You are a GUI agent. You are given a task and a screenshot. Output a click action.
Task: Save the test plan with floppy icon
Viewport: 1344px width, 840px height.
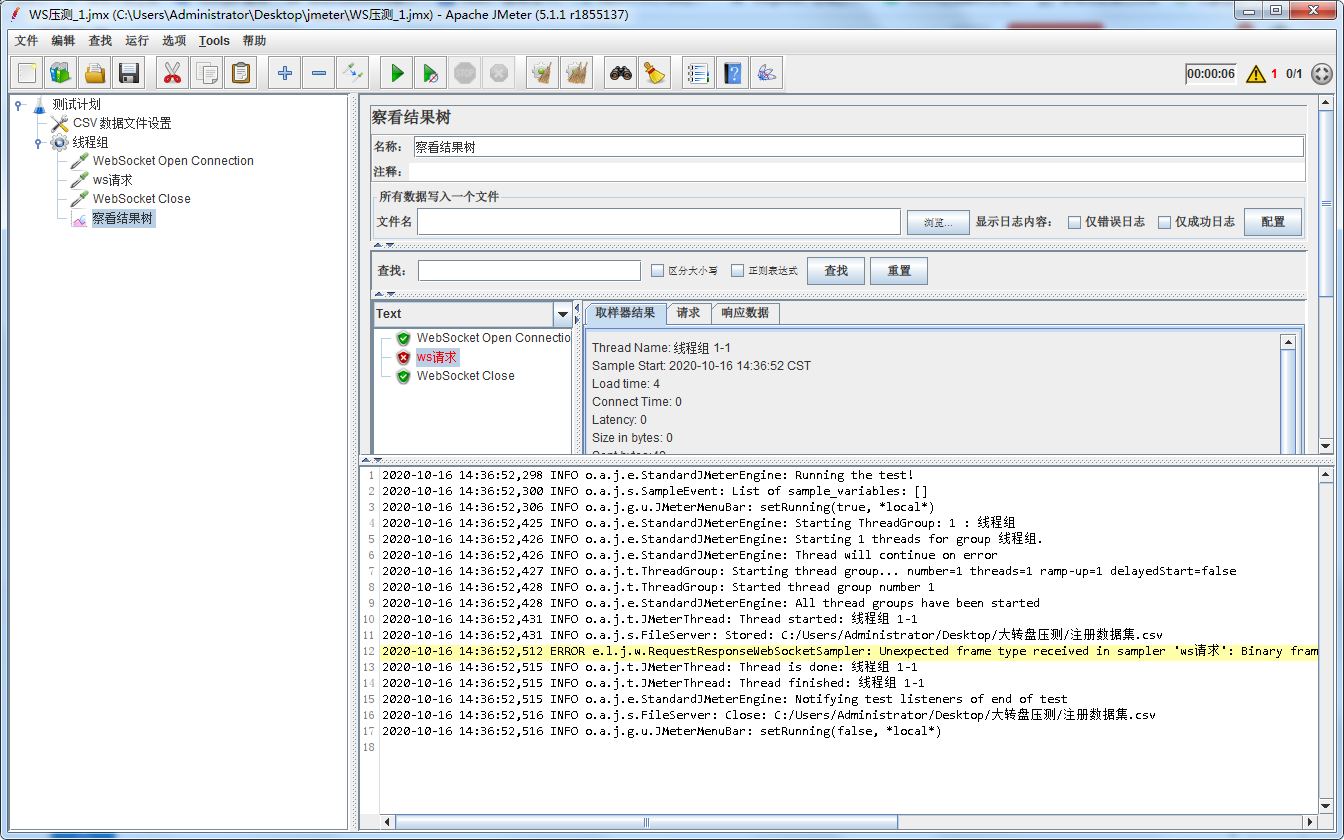click(129, 73)
